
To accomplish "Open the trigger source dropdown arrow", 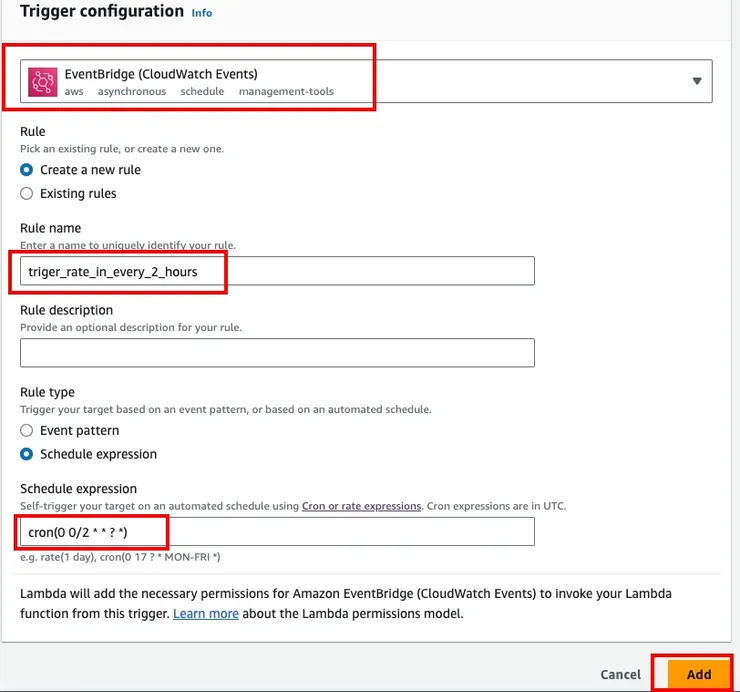I will [x=697, y=81].
